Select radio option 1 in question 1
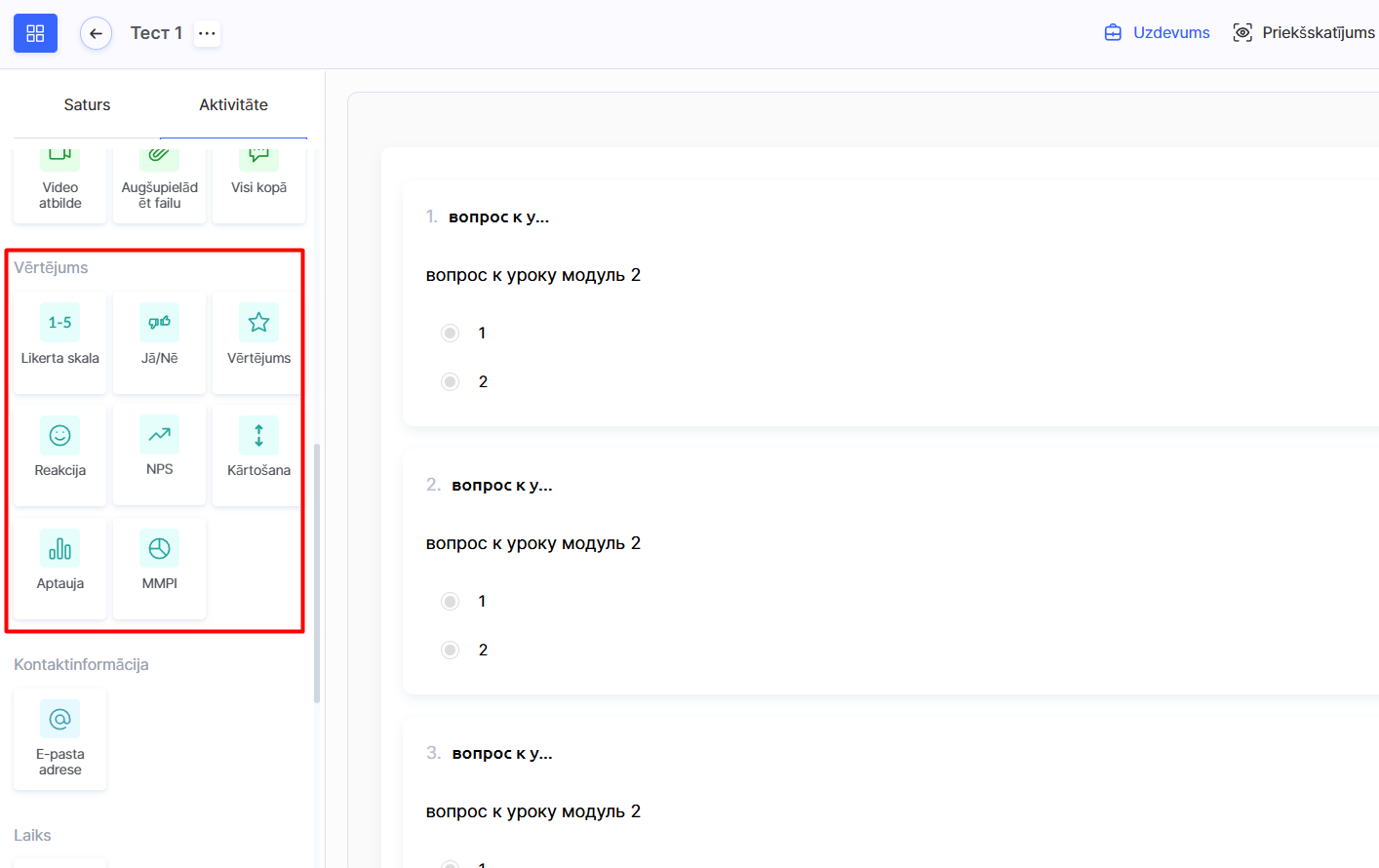The height and width of the screenshot is (868, 1379). pyautogui.click(x=450, y=334)
